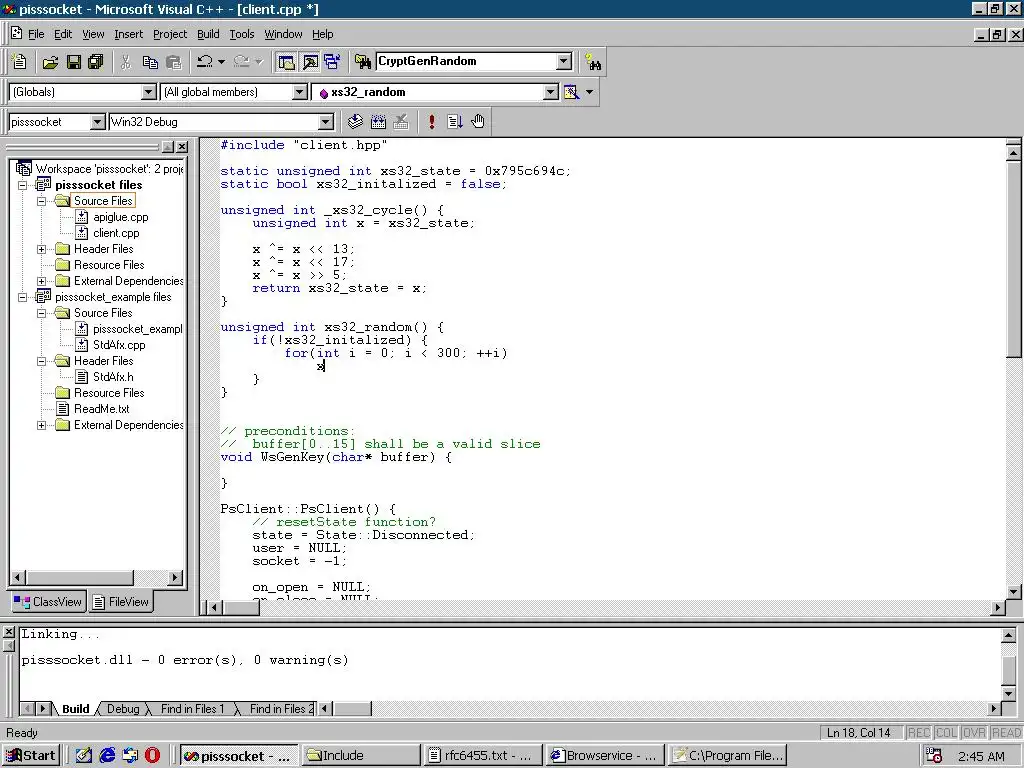Click the Save All toolbar icon
Screen dimensions: 1024x768
tap(96, 62)
